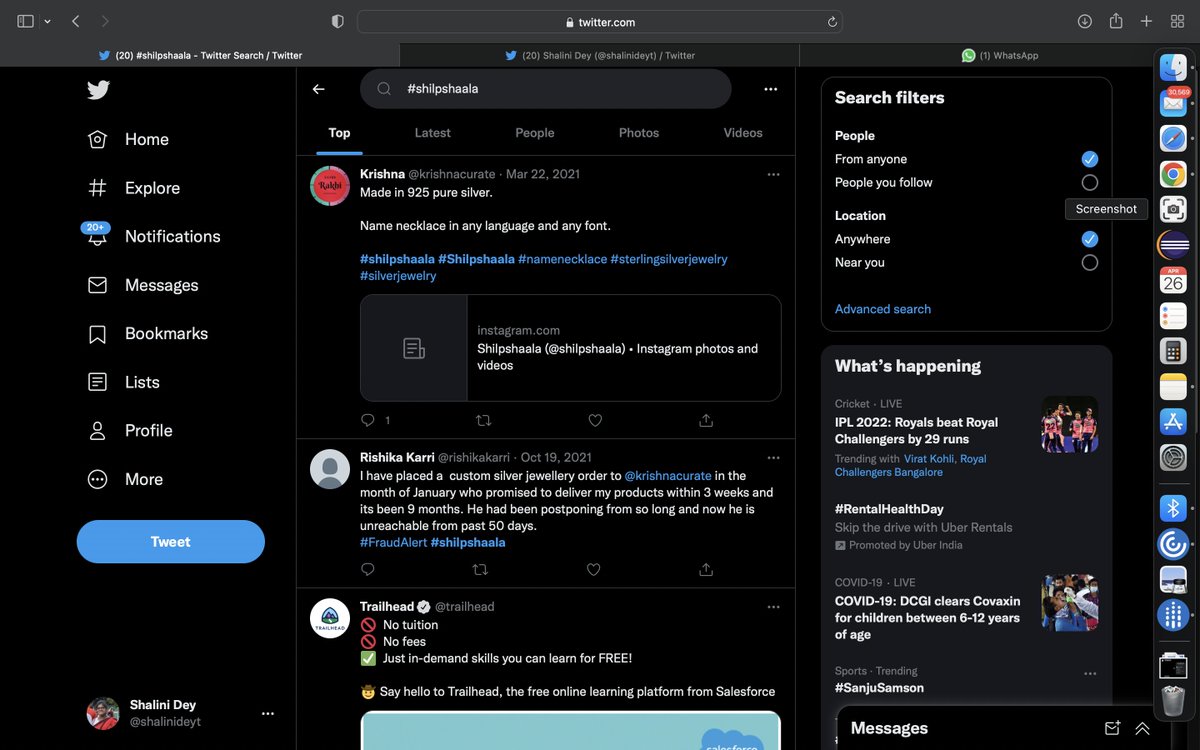Open more options on Krishna's tweet

click(x=773, y=174)
